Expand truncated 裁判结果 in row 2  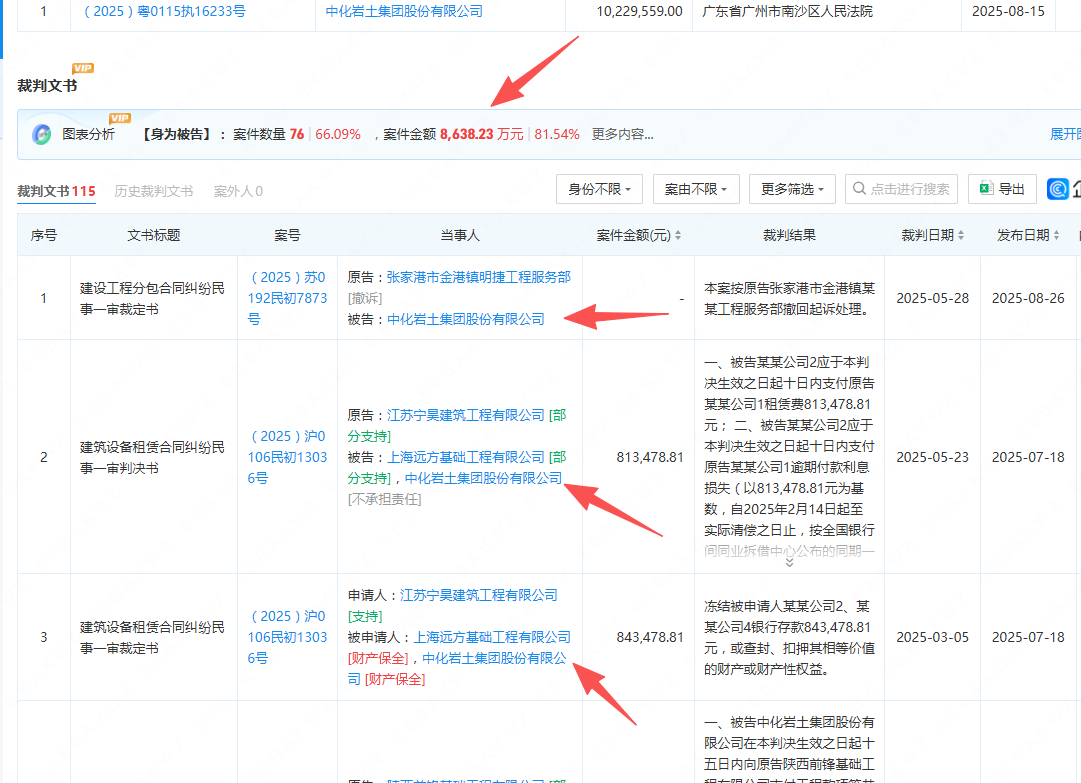[x=789, y=563]
